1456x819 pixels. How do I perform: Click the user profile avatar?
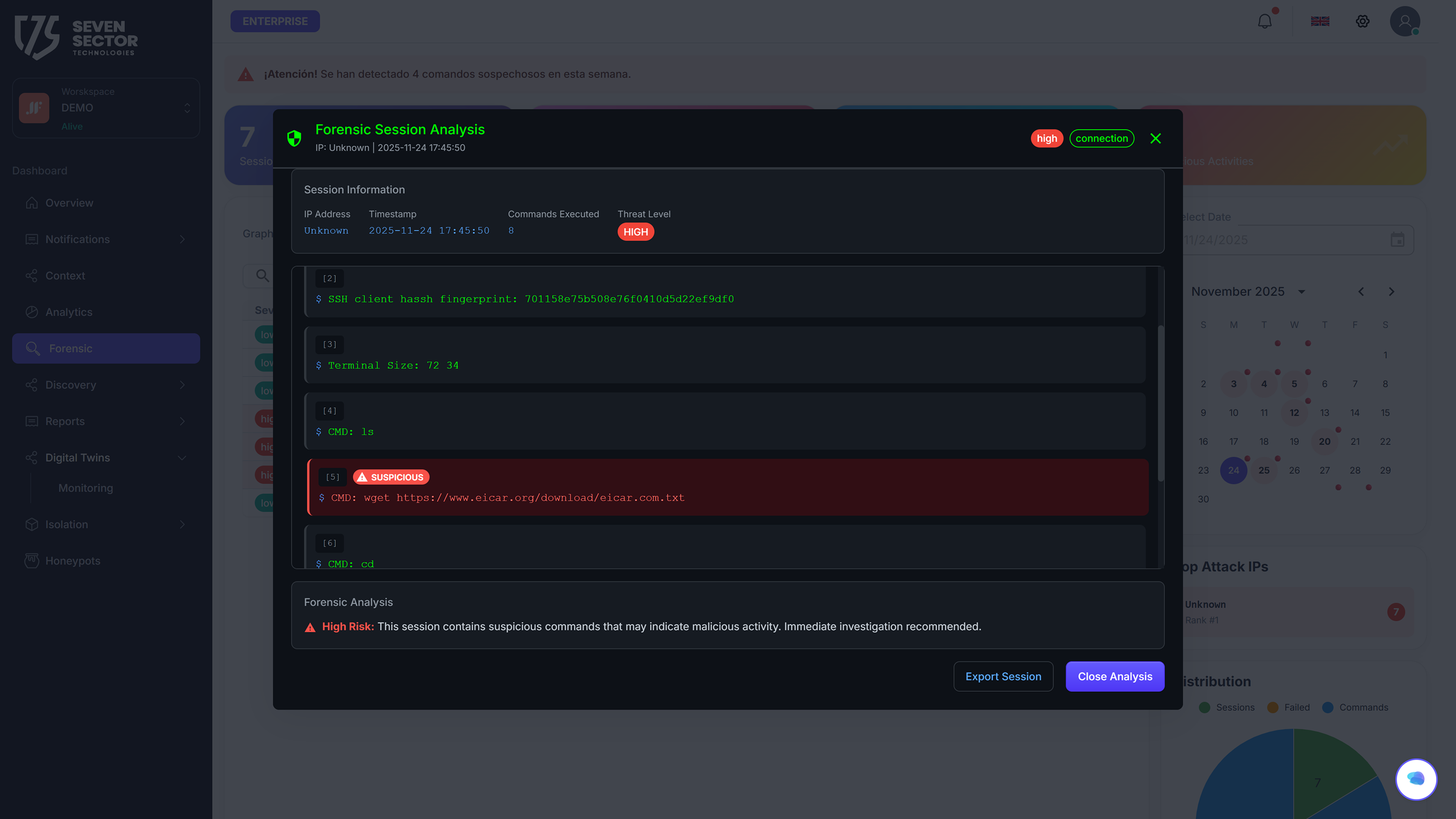(x=1405, y=21)
